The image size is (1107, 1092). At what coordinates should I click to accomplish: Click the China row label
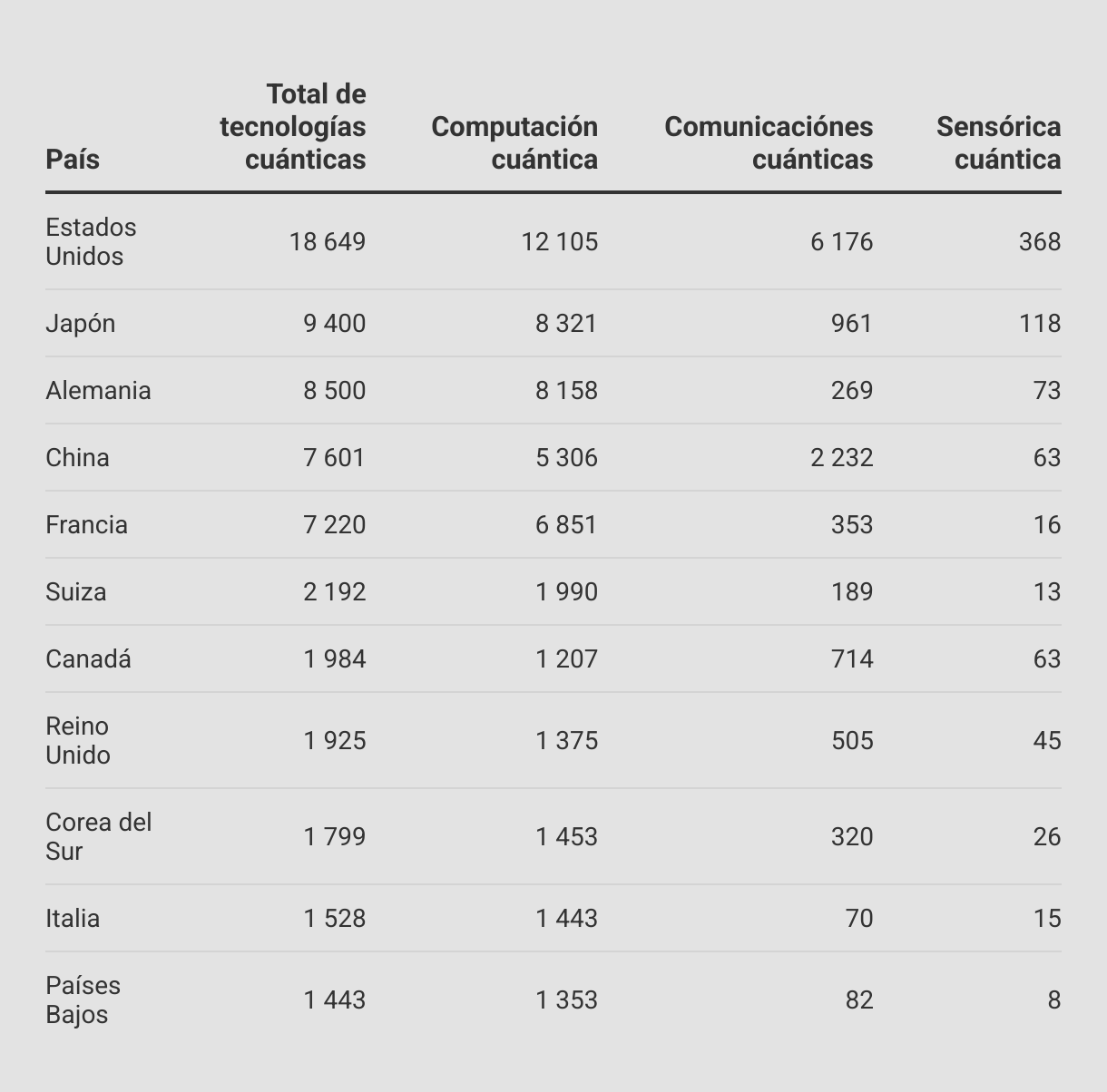pyautogui.click(x=77, y=457)
